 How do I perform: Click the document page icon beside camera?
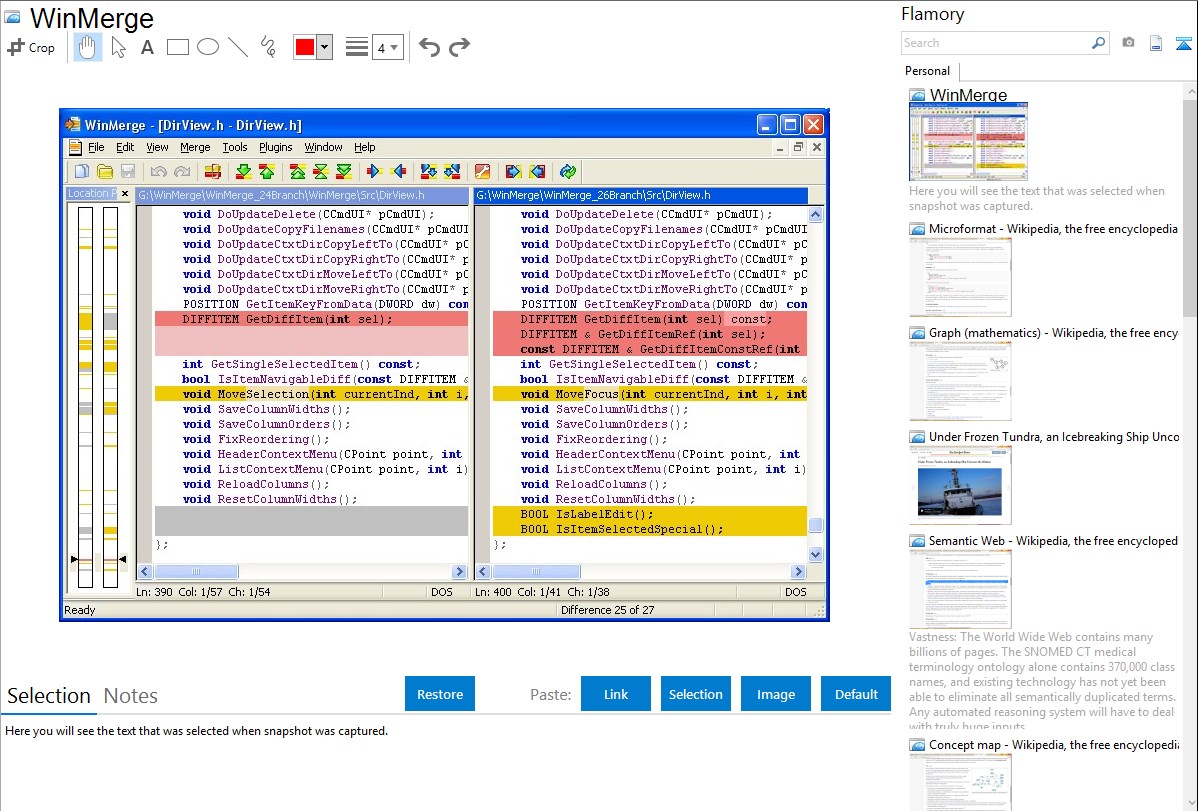1156,43
